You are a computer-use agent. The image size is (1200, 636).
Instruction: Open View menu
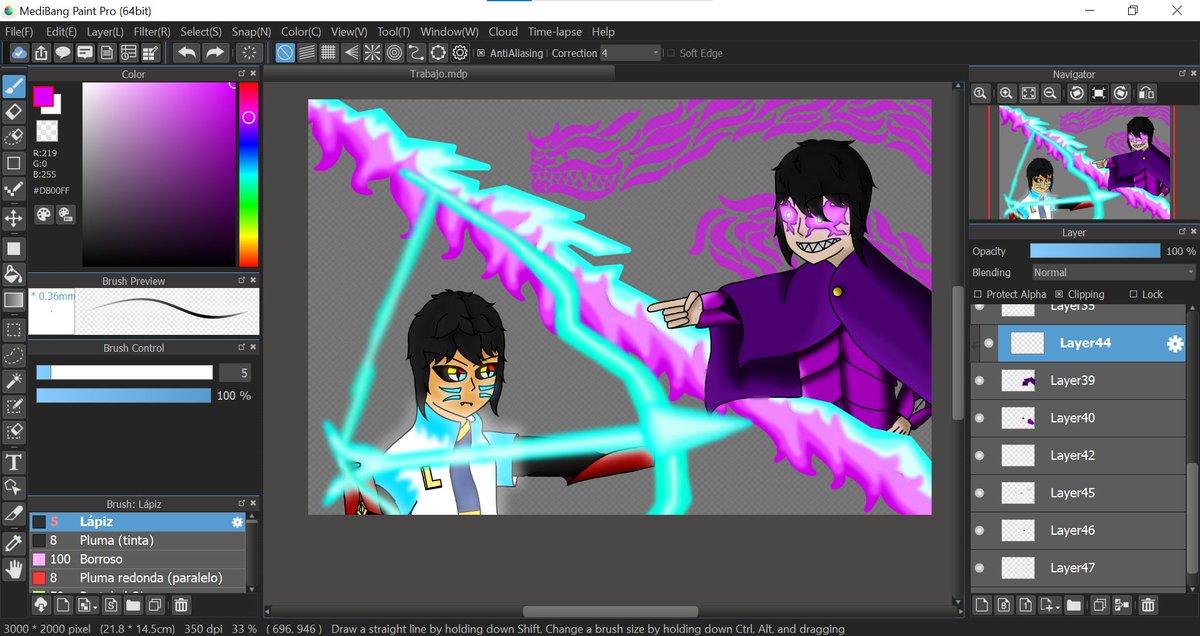pyautogui.click(x=349, y=32)
